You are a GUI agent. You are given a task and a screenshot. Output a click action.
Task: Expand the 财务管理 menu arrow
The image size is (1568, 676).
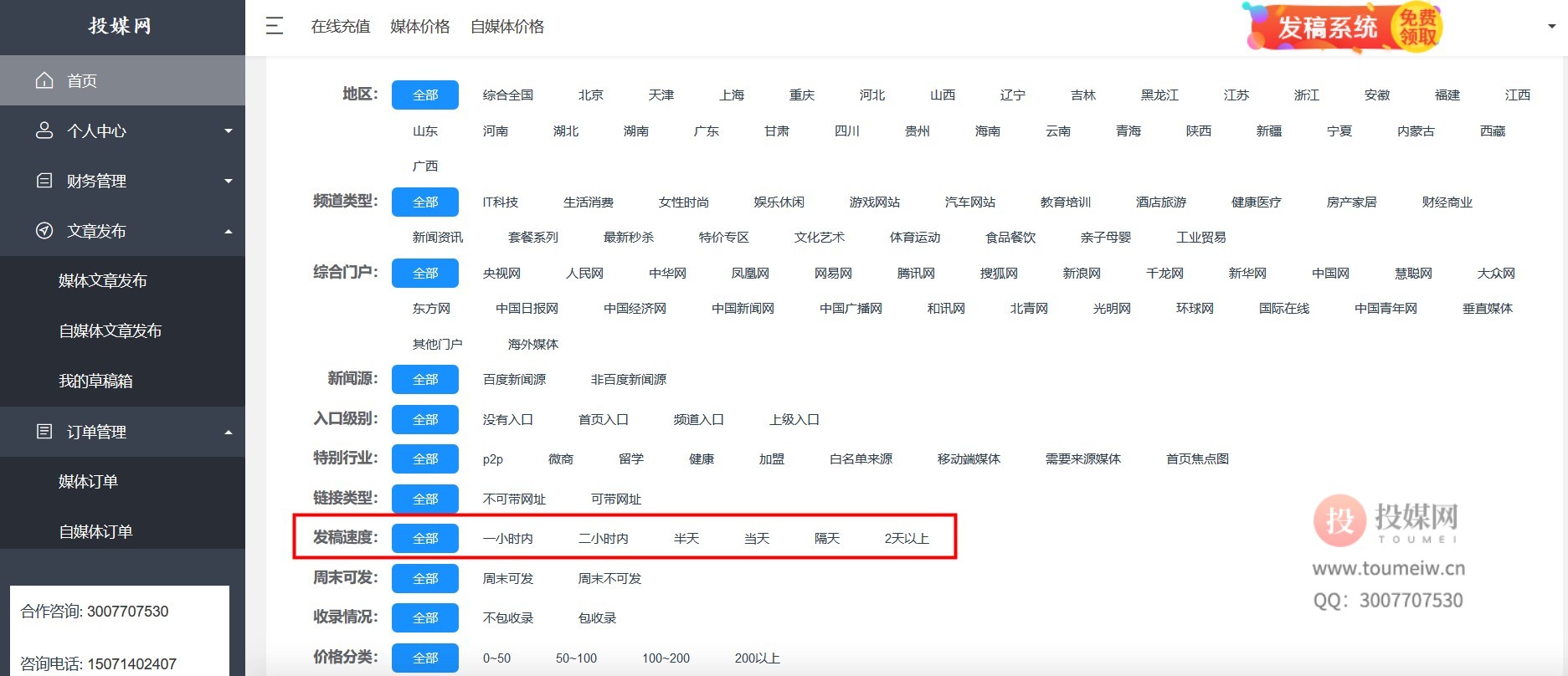tap(229, 182)
